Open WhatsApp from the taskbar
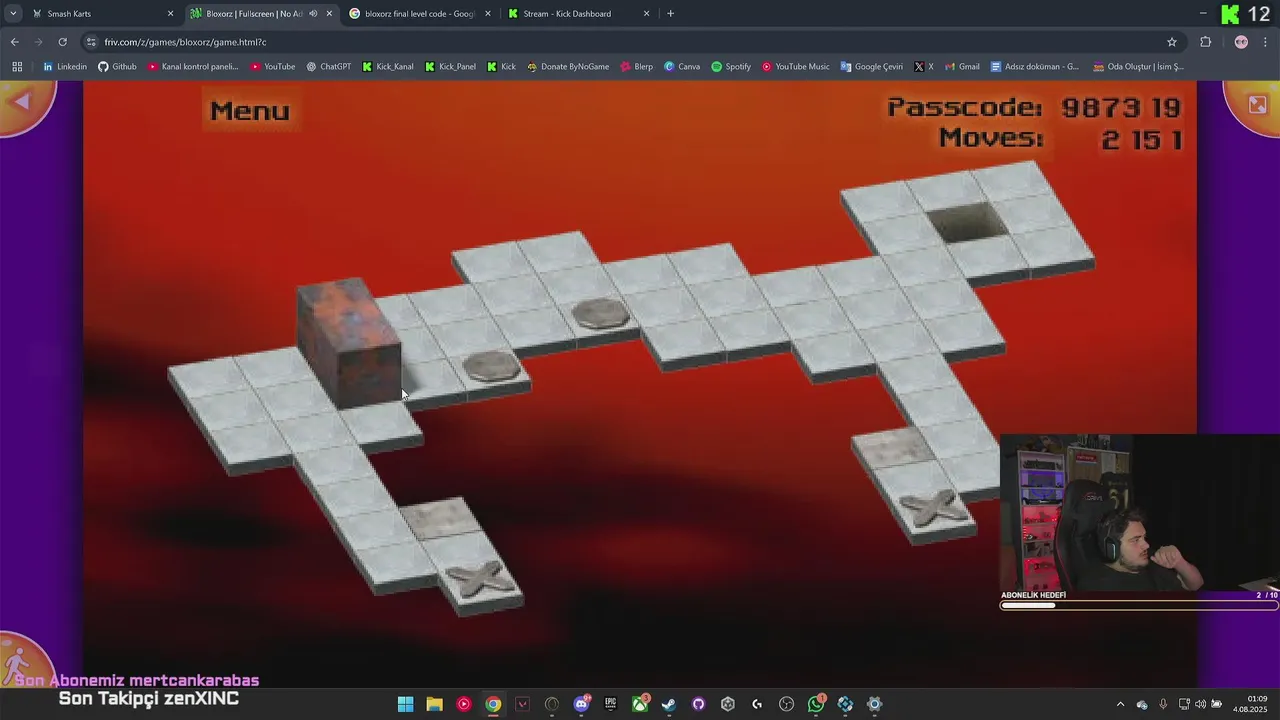Screen dimensions: 1280x720 (x=816, y=704)
